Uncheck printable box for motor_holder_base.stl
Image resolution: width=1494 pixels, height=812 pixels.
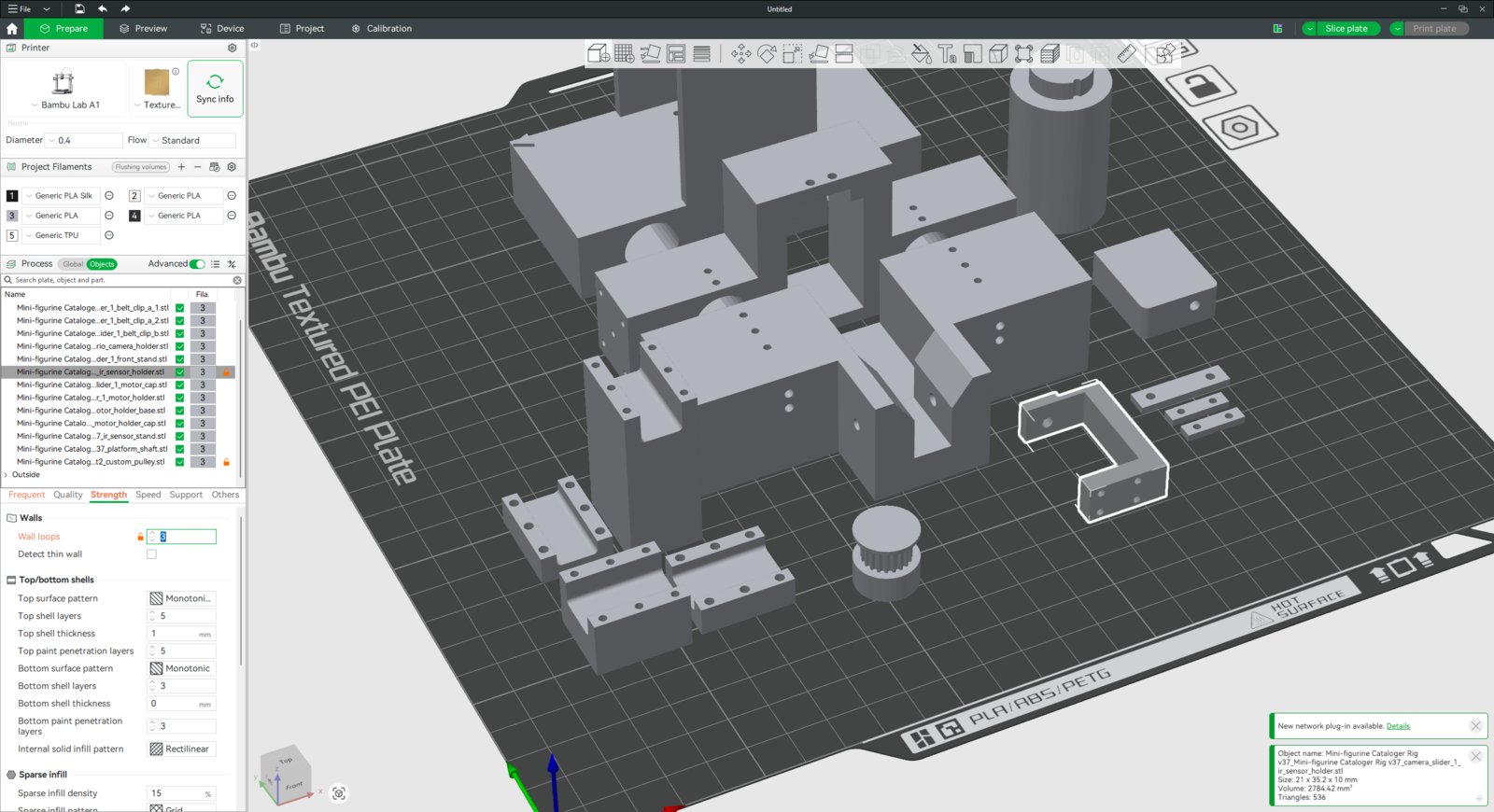pos(180,411)
